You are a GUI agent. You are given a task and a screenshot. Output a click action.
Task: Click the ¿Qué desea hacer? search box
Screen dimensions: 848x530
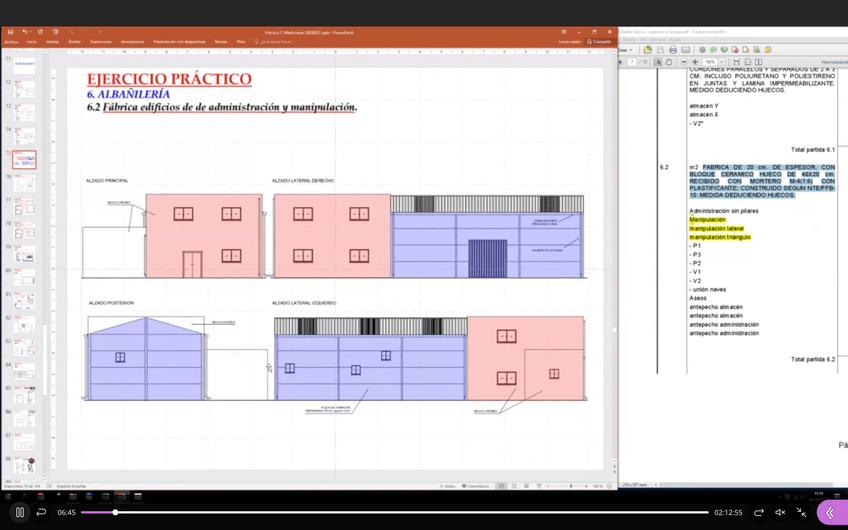276,42
